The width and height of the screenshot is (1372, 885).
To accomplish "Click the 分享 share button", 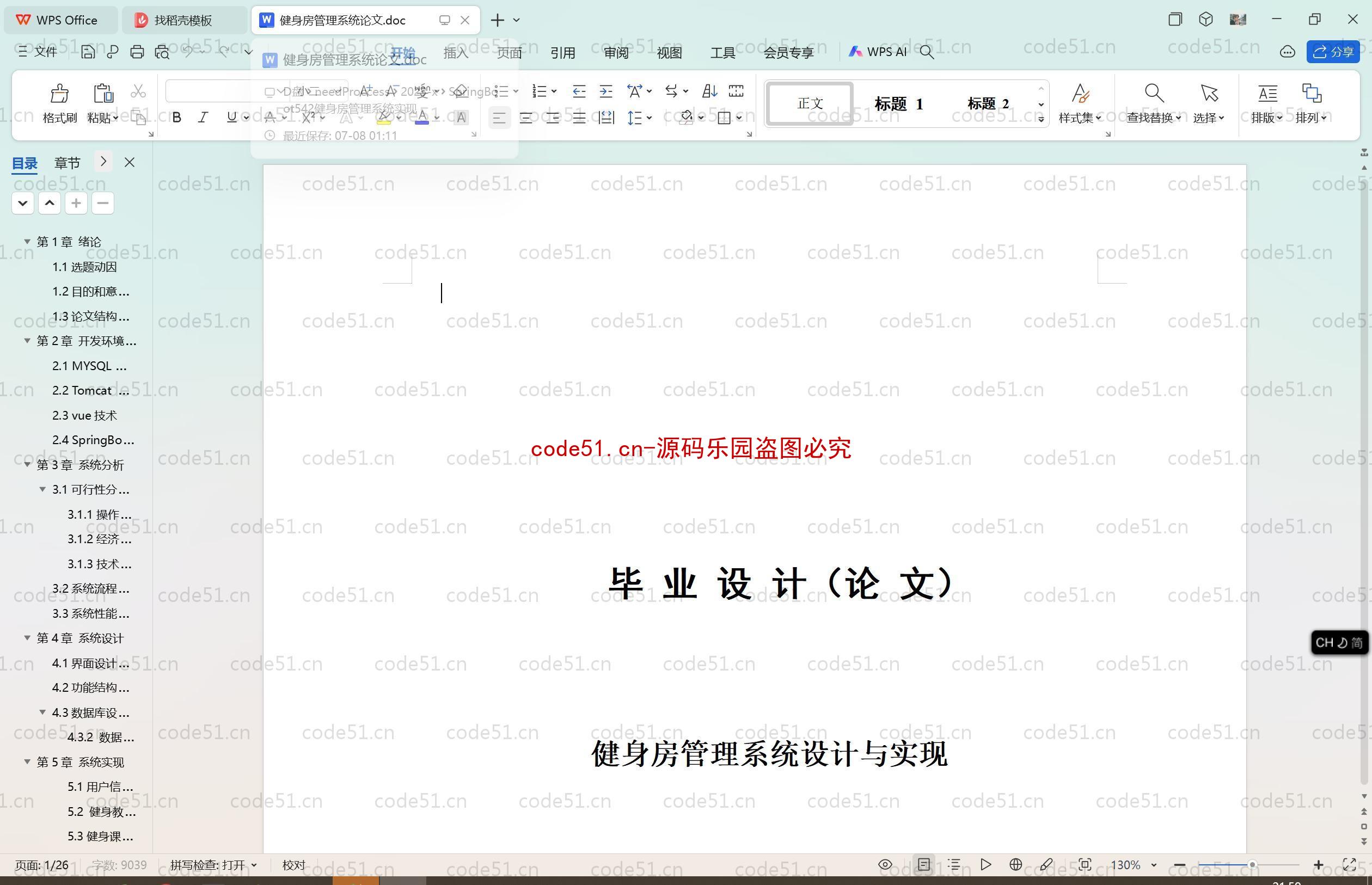I will [1333, 52].
